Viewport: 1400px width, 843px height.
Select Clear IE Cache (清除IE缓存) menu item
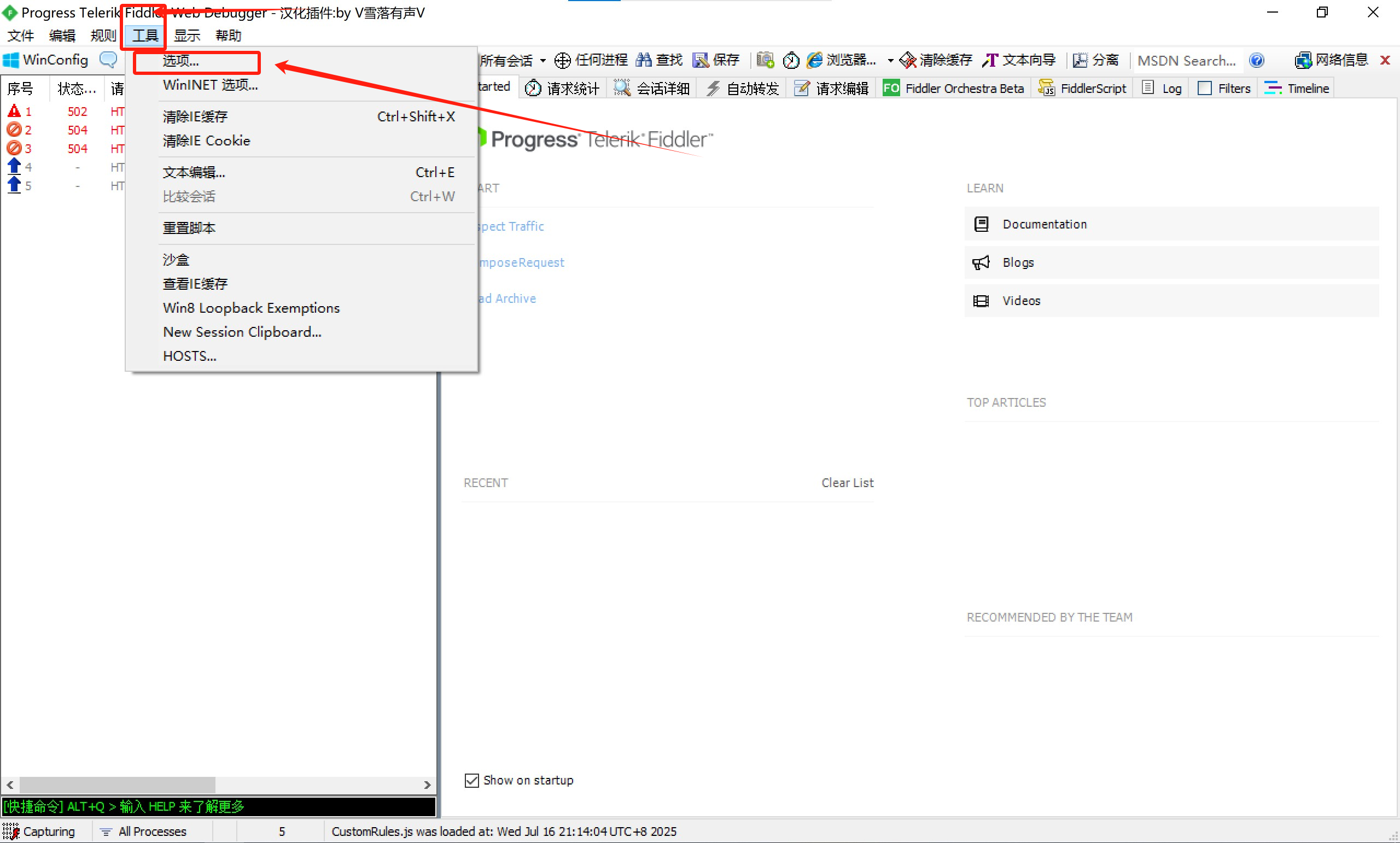pyautogui.click(x=301, y=116)
